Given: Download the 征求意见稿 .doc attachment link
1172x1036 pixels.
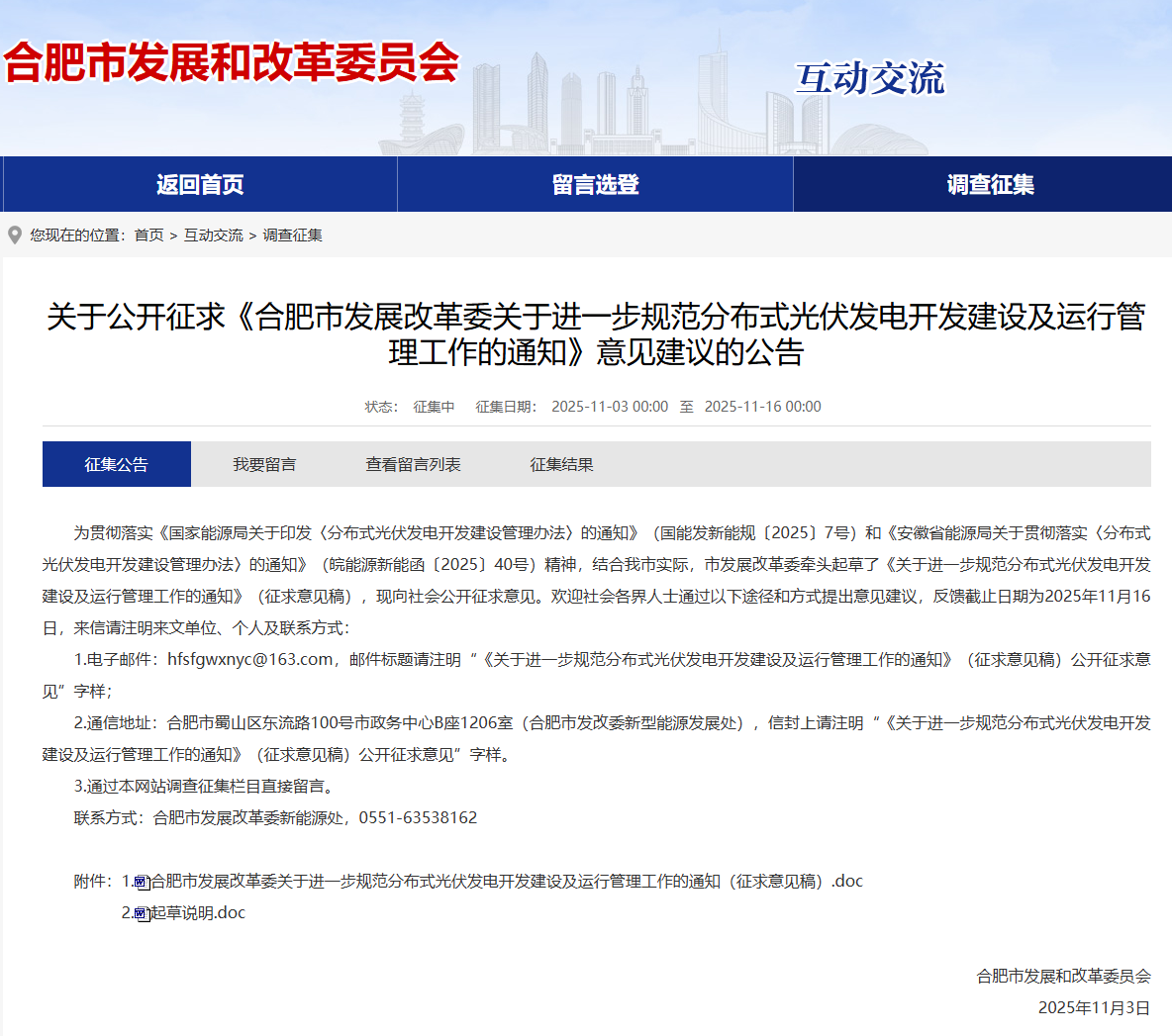Looking at the screenshot, I should pos(507,882).
